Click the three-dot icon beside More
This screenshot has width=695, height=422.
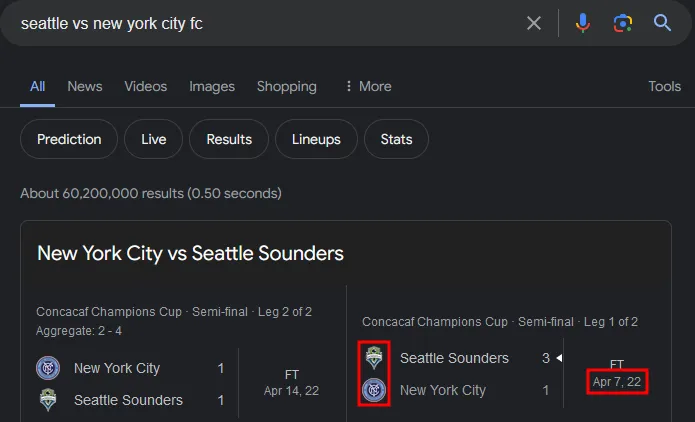coord(348,86)
